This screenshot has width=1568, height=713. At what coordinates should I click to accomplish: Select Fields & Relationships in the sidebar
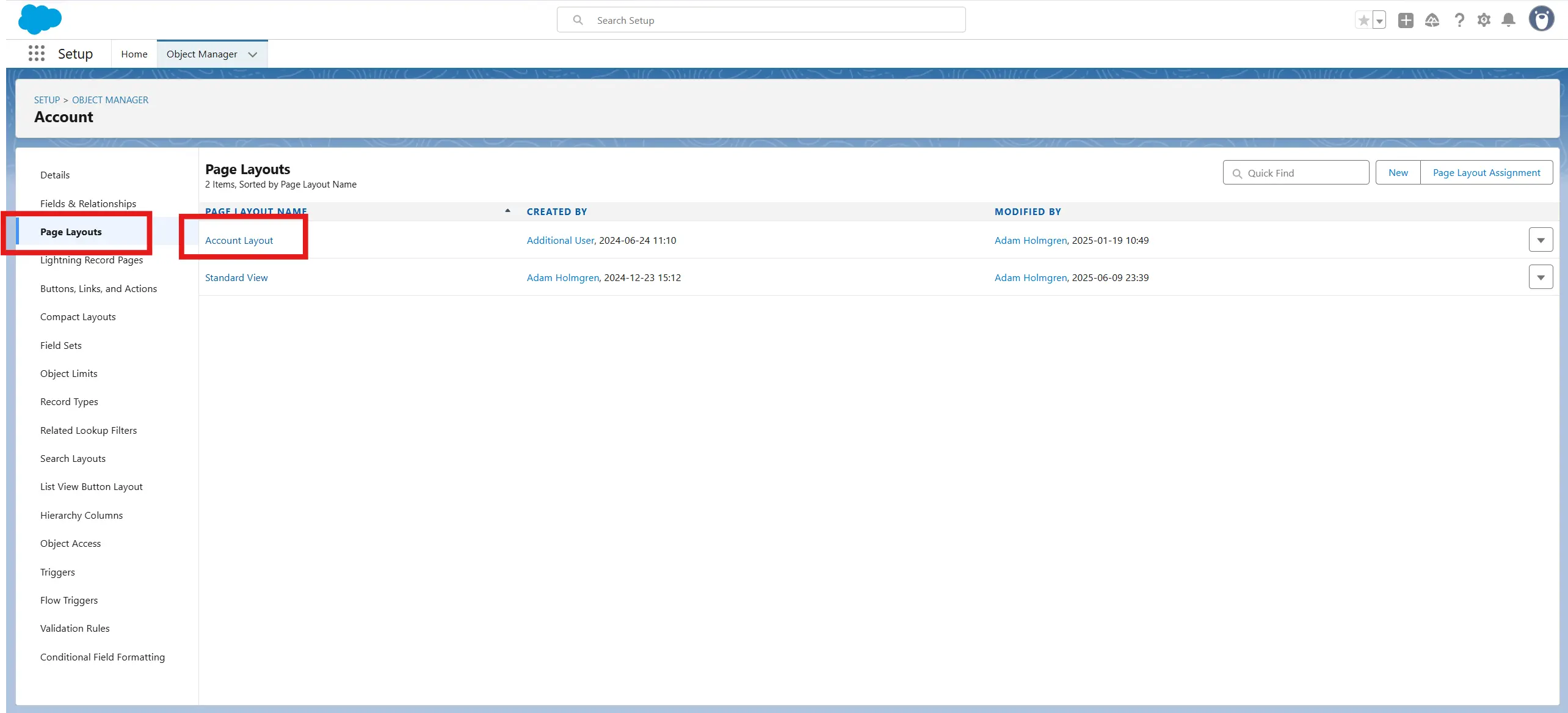88,203
